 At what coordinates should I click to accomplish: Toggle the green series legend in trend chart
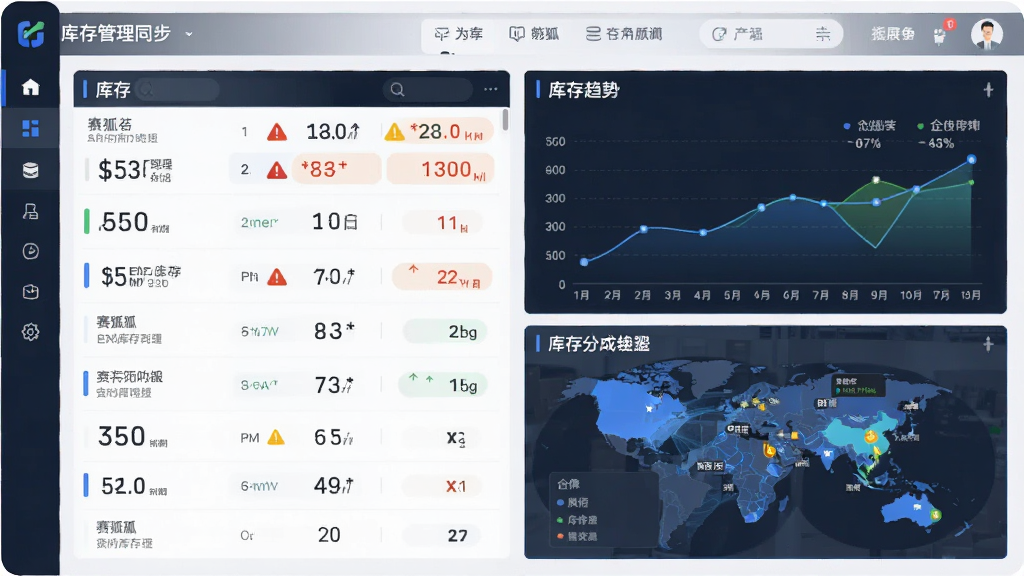pyautogui.click(x=948, y=125)
